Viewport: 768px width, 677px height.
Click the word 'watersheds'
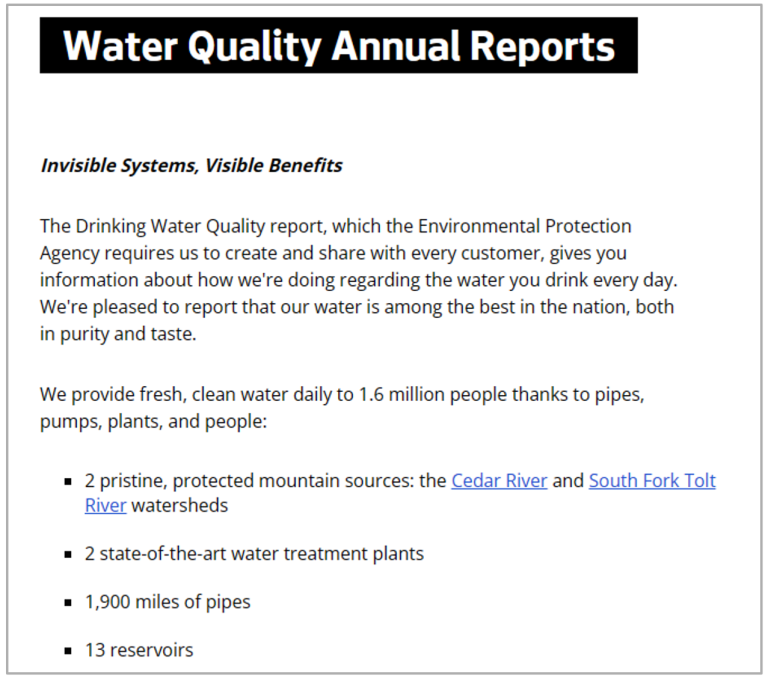point(180,506)
